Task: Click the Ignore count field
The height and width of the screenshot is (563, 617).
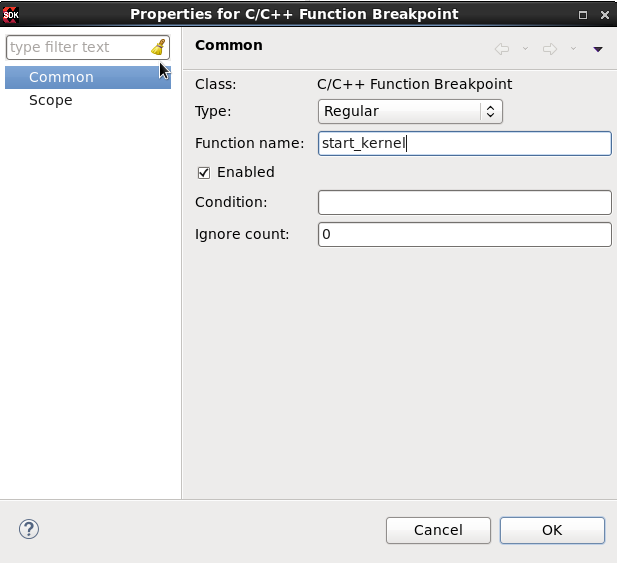Action: click(464, 234)
